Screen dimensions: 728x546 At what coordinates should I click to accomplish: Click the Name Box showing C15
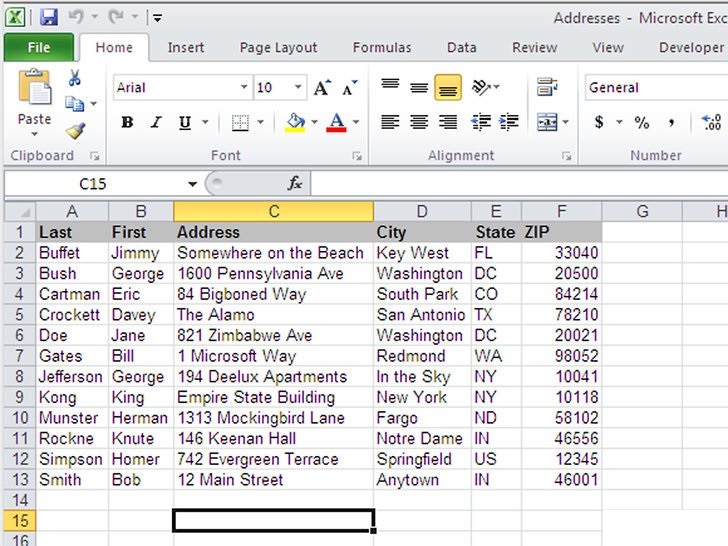pyautogui.click(x=93, y=184)
